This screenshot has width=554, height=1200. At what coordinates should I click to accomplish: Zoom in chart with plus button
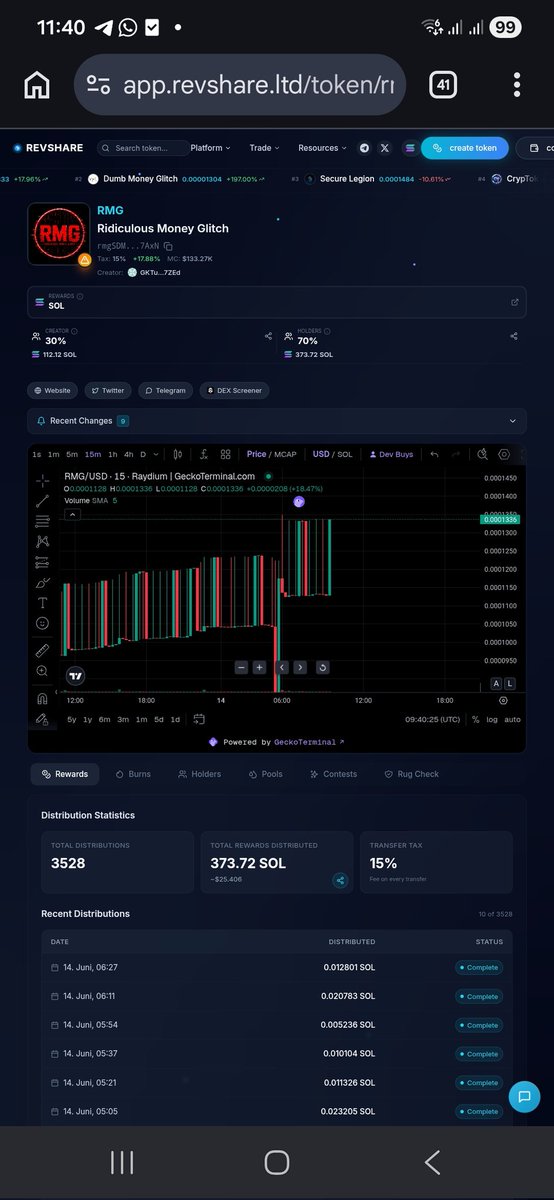[x=260, y=667]
